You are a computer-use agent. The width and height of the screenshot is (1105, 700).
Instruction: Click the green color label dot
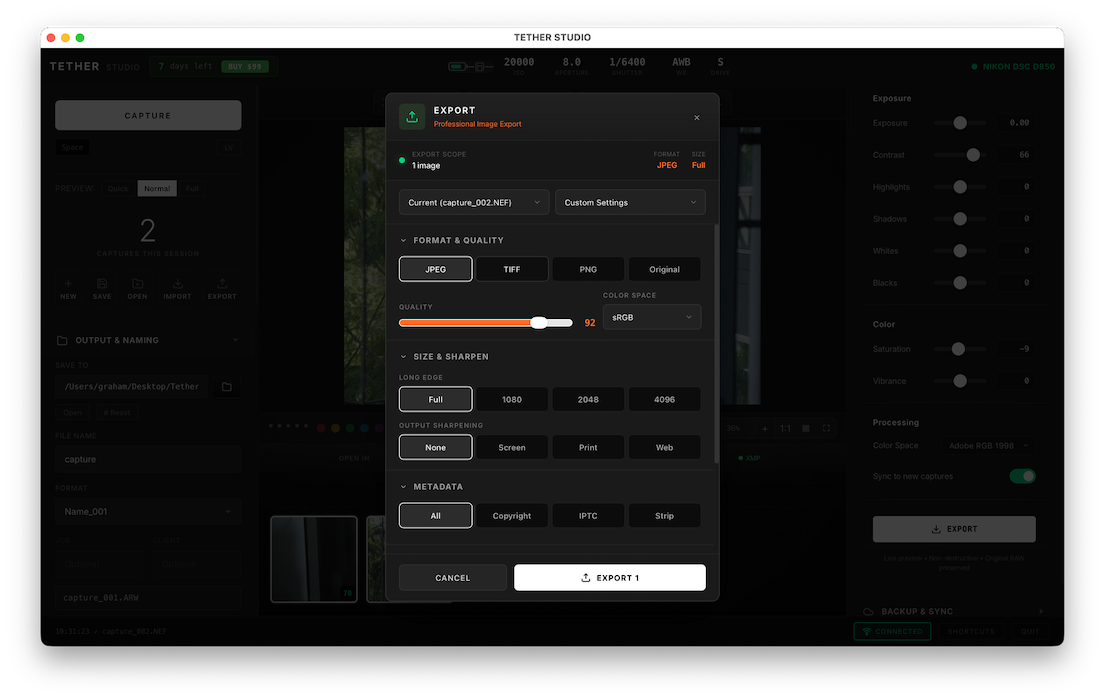point(350,428)
